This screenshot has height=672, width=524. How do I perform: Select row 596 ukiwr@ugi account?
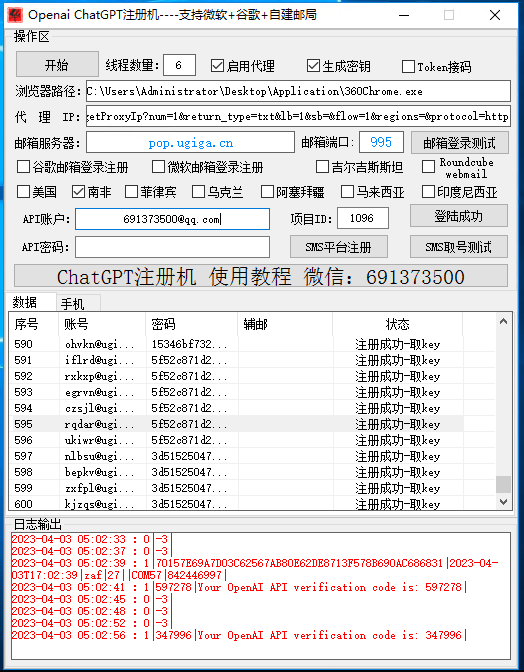click(252, 440)
